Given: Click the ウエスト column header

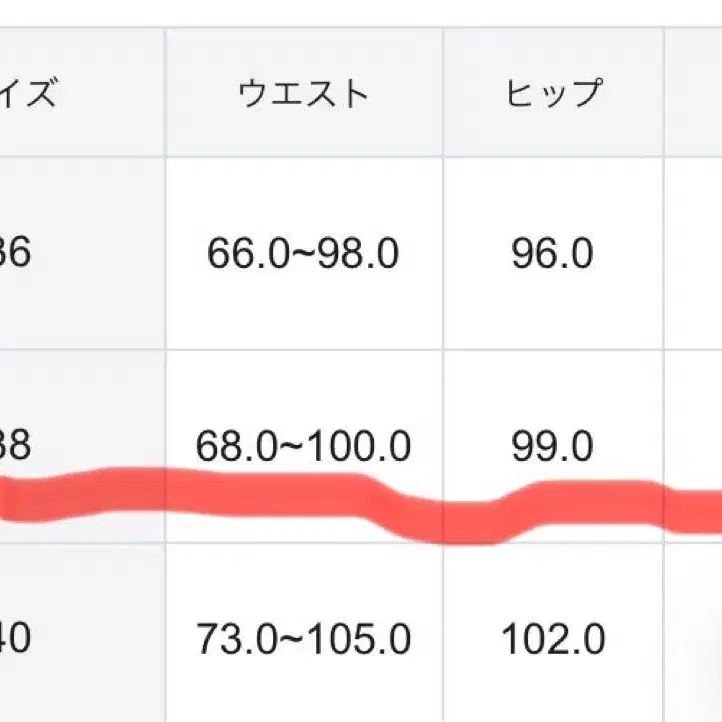Looking at the screenshot, I should point(303,94).
